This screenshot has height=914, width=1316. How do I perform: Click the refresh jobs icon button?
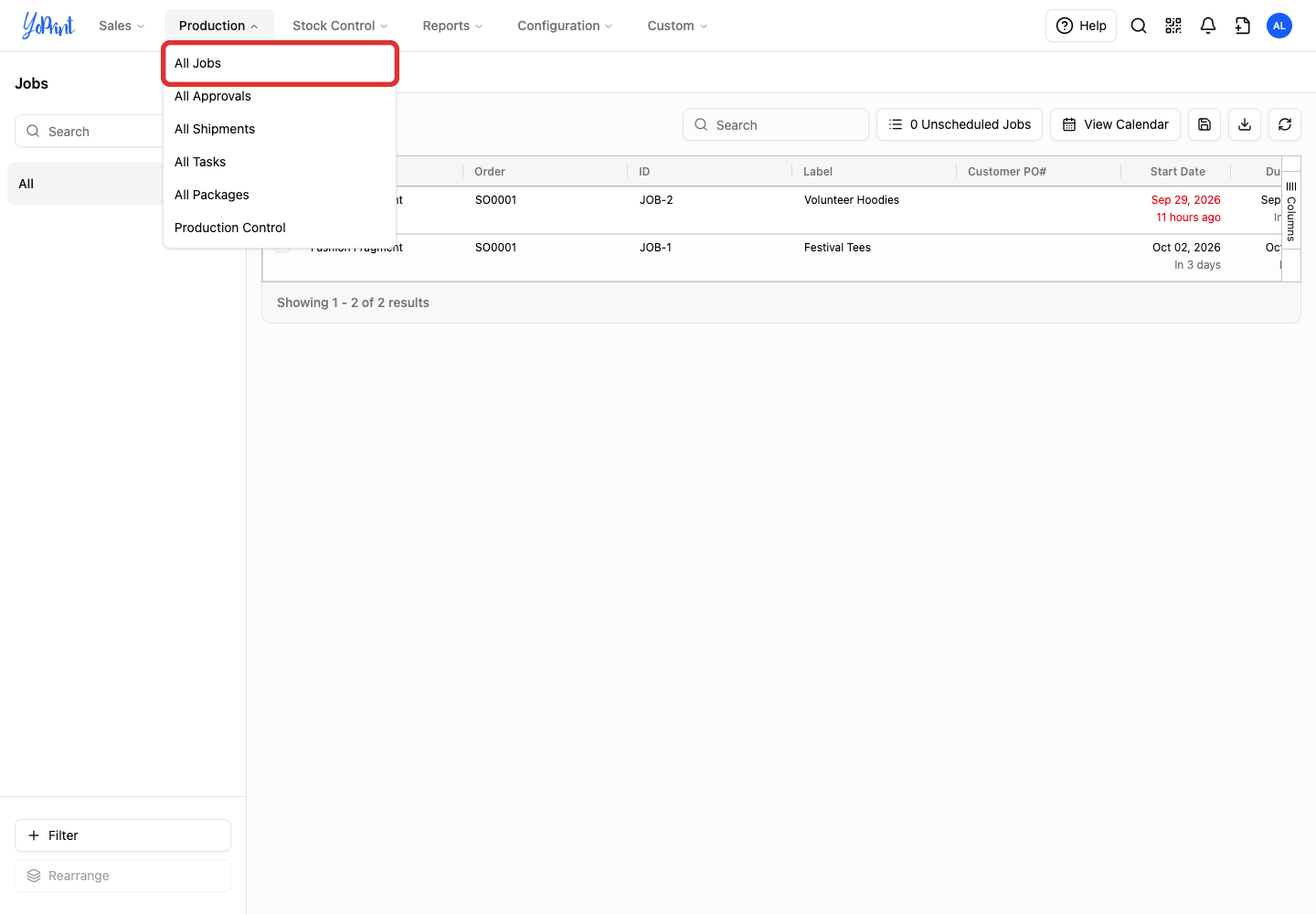[1285, 124]
